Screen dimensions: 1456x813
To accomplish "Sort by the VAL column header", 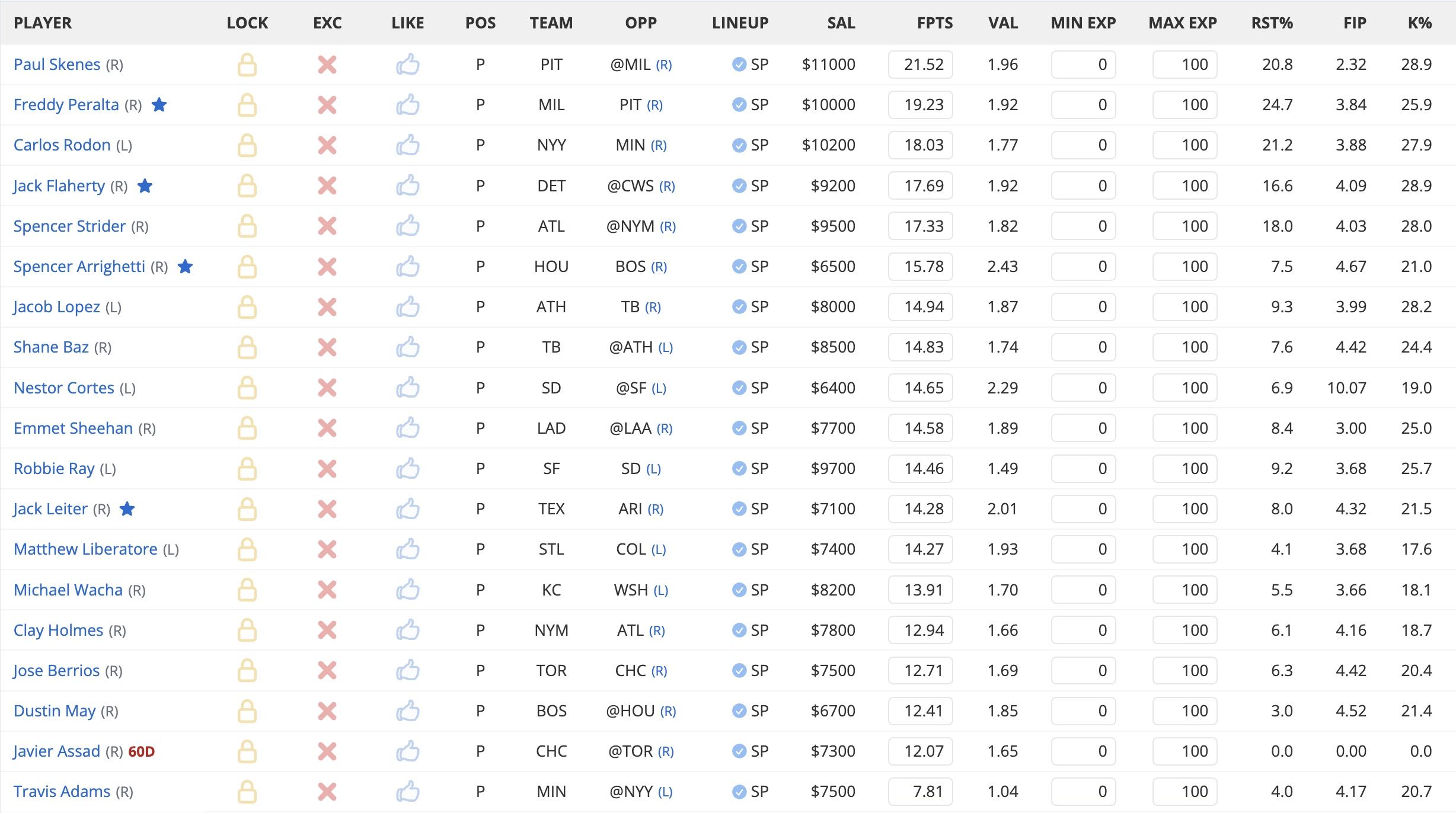I will tap(1003, 23).
